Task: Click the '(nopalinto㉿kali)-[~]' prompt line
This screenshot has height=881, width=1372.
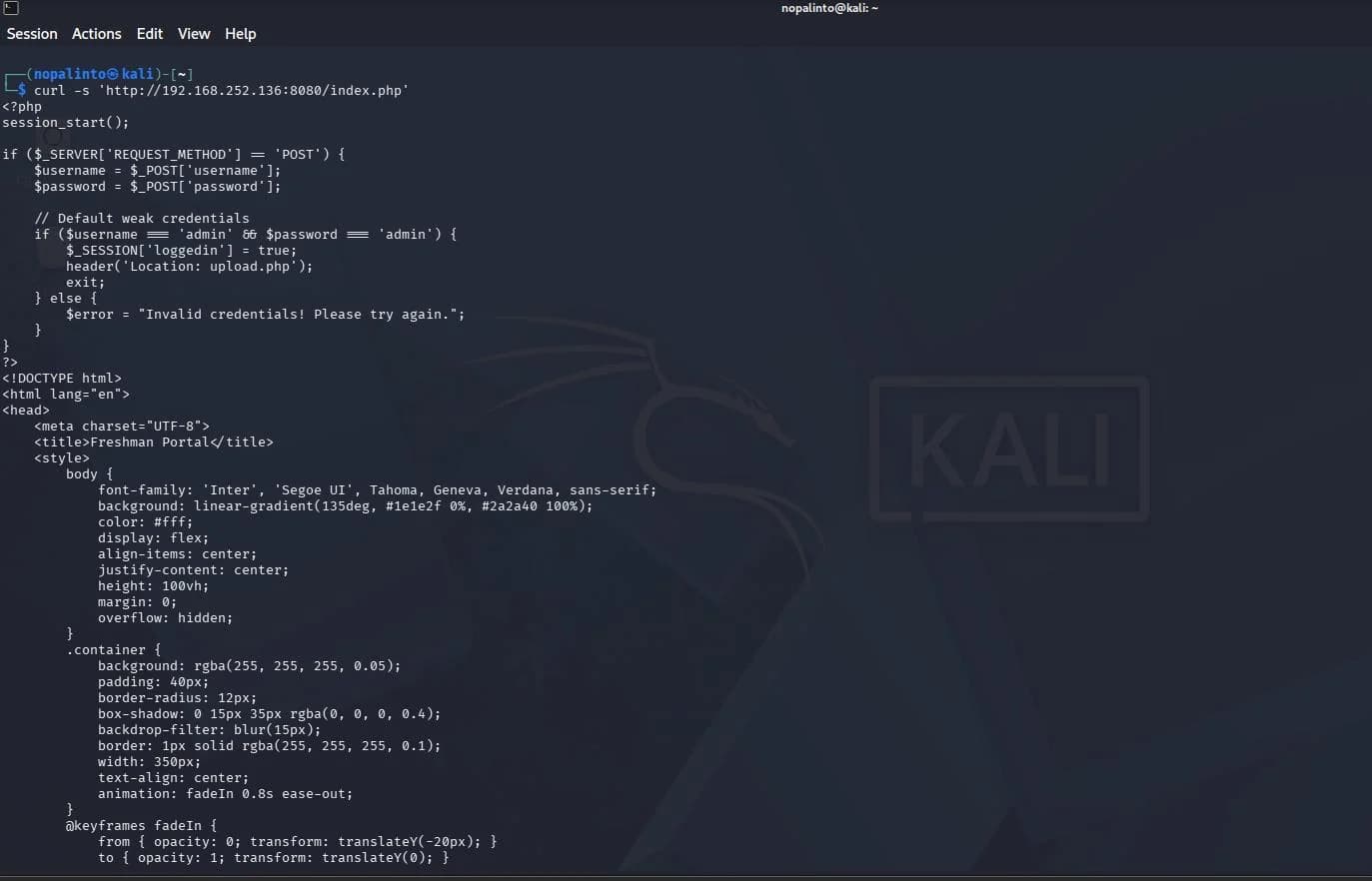Action: pos(99,74)
